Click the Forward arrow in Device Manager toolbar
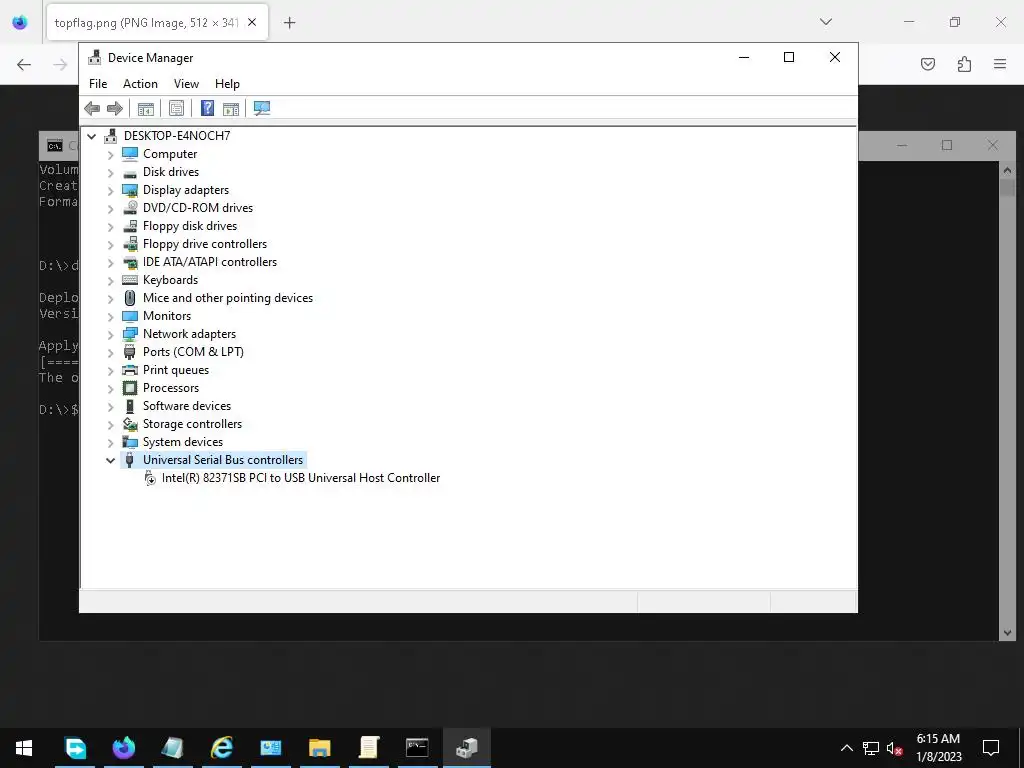 tap(114, 108)
